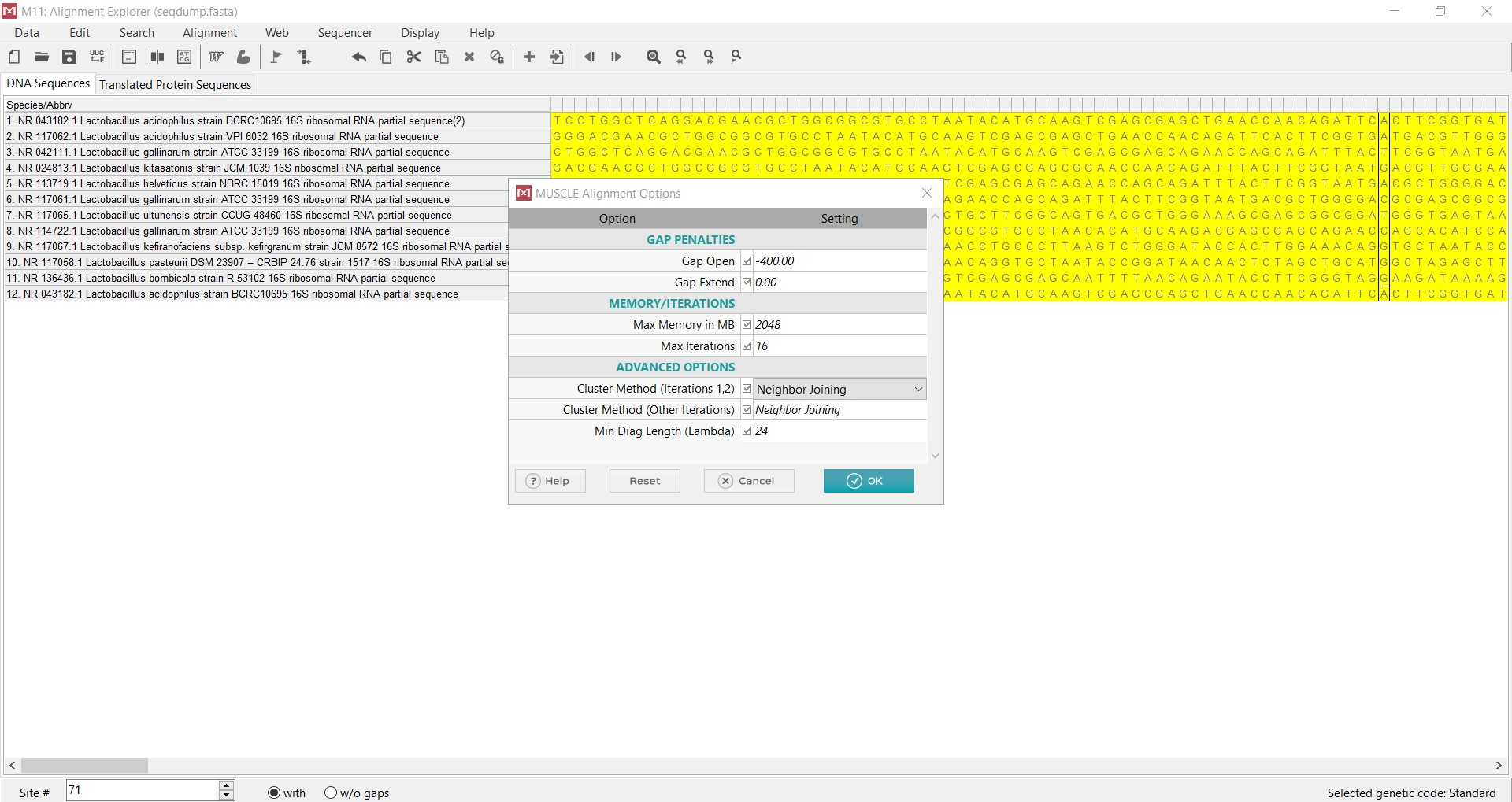Open the Edit menu

pyautogui.click(x=80, y=33)
